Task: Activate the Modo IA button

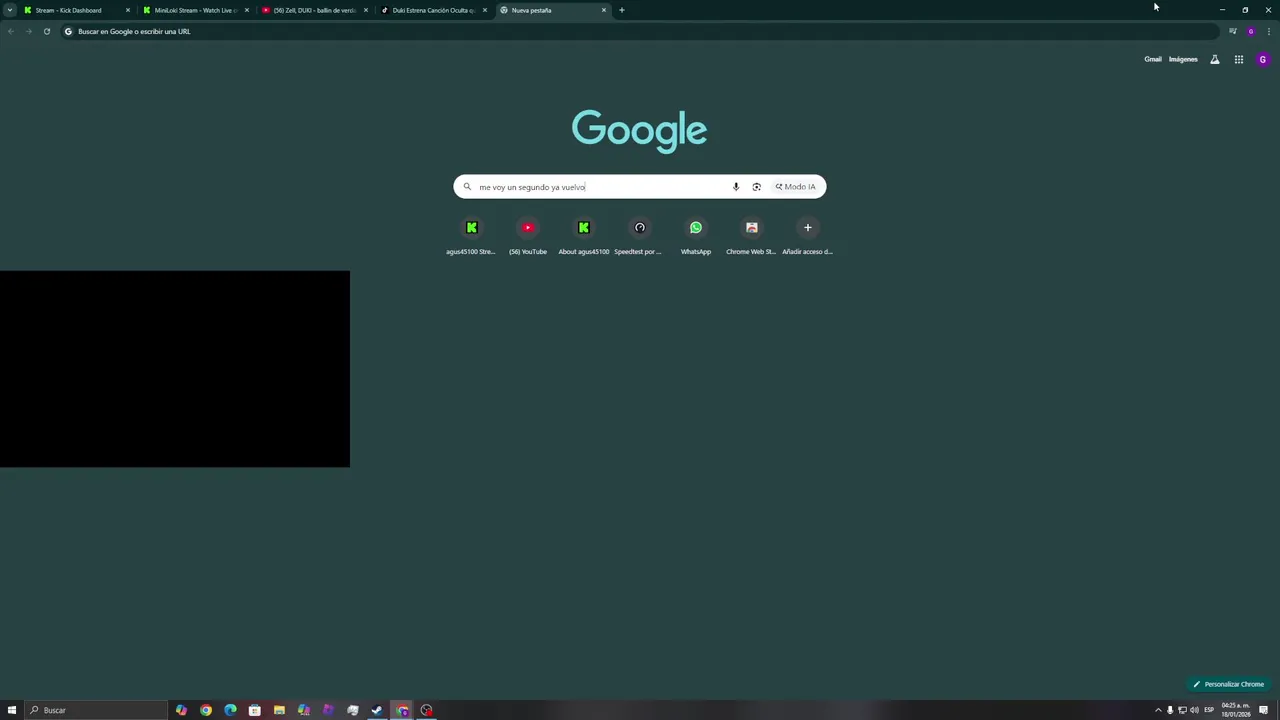Action: point(796,187)
